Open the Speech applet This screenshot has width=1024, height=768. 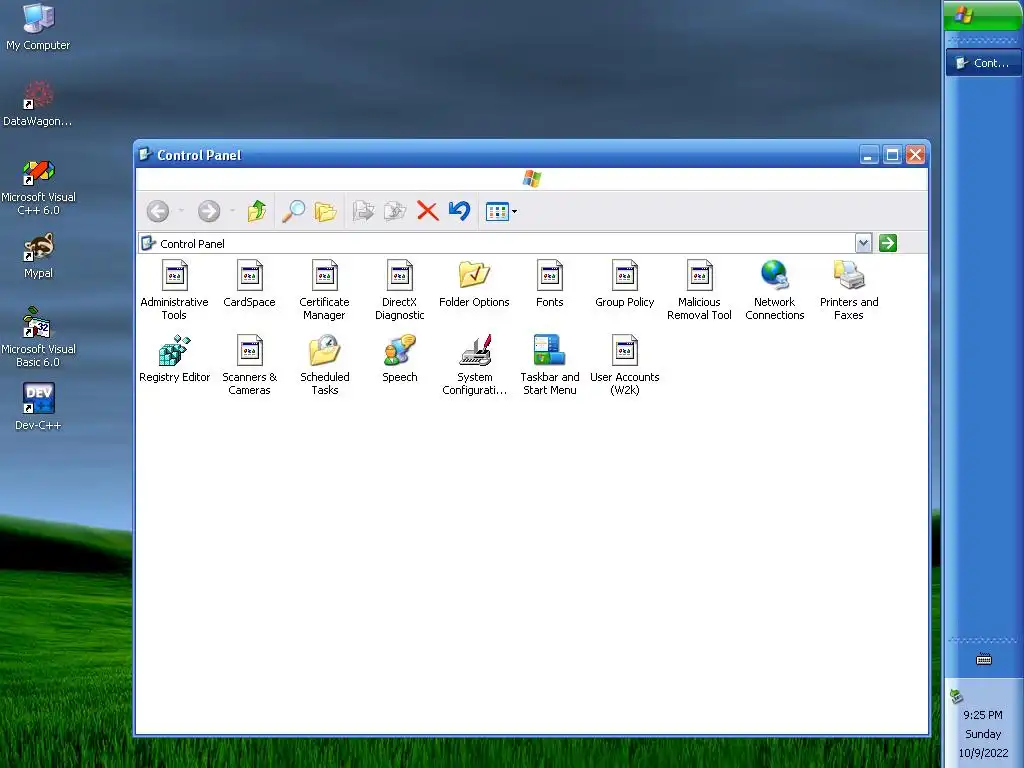point(399,359)
